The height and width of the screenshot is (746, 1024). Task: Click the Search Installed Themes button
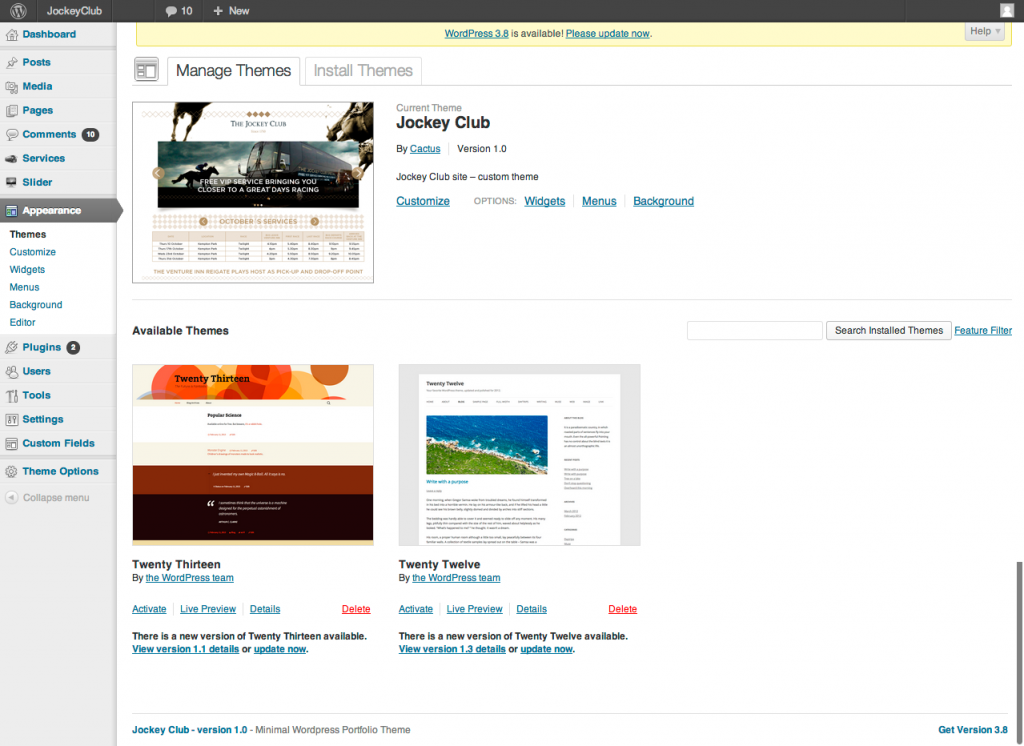coord(888,331)
